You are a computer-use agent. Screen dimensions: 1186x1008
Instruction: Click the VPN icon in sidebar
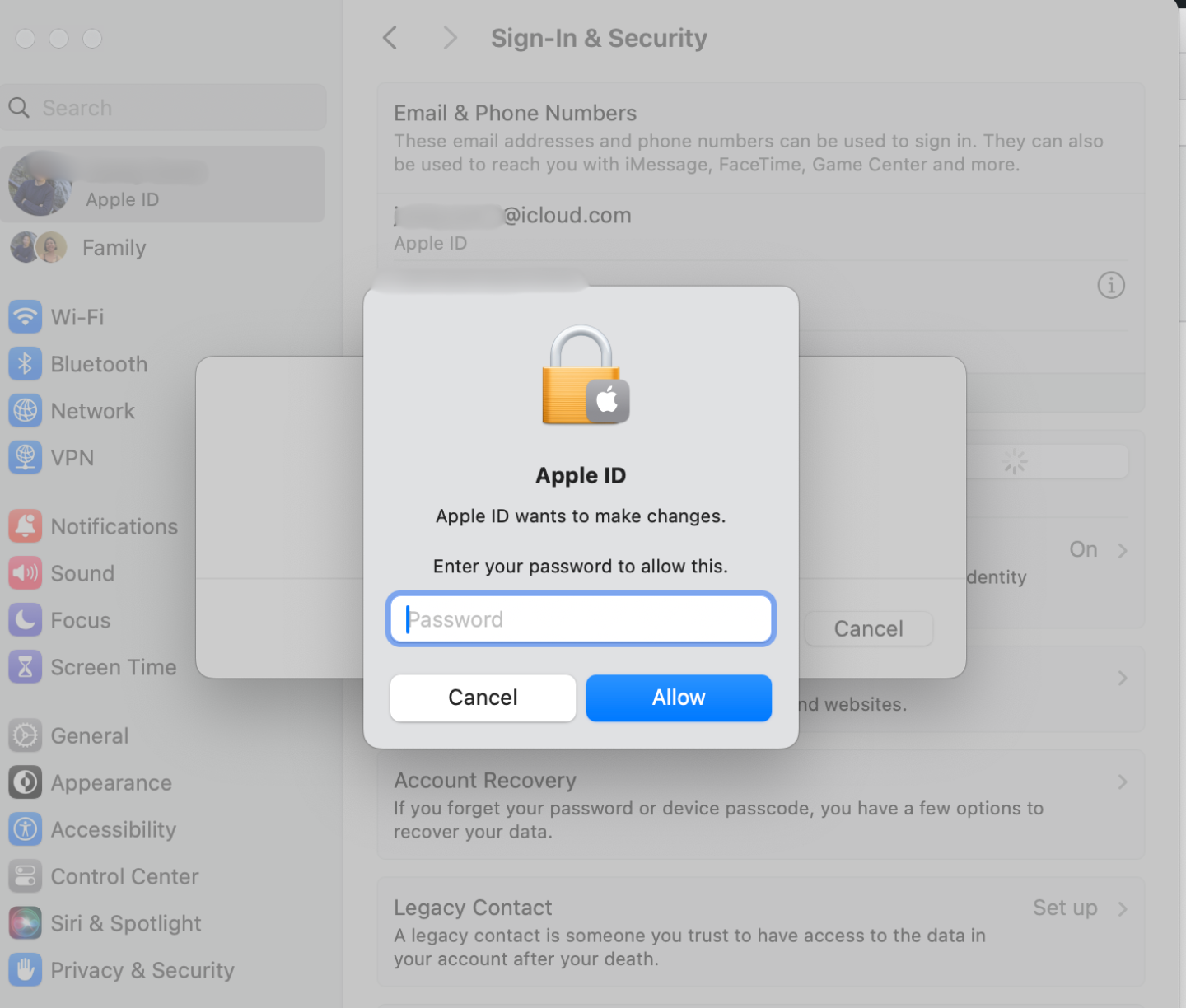click(x=26, y=458)
